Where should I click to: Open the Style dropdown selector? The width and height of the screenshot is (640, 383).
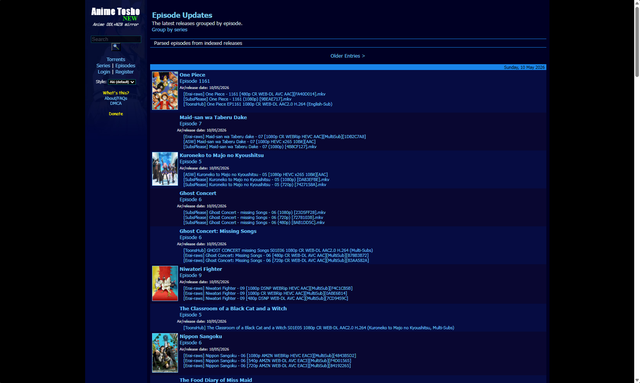(x=122, y=82)
